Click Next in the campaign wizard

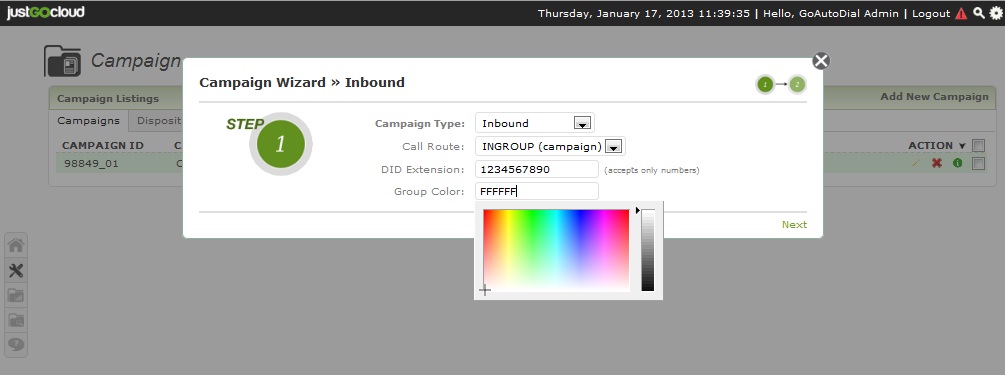pos(794,224)
